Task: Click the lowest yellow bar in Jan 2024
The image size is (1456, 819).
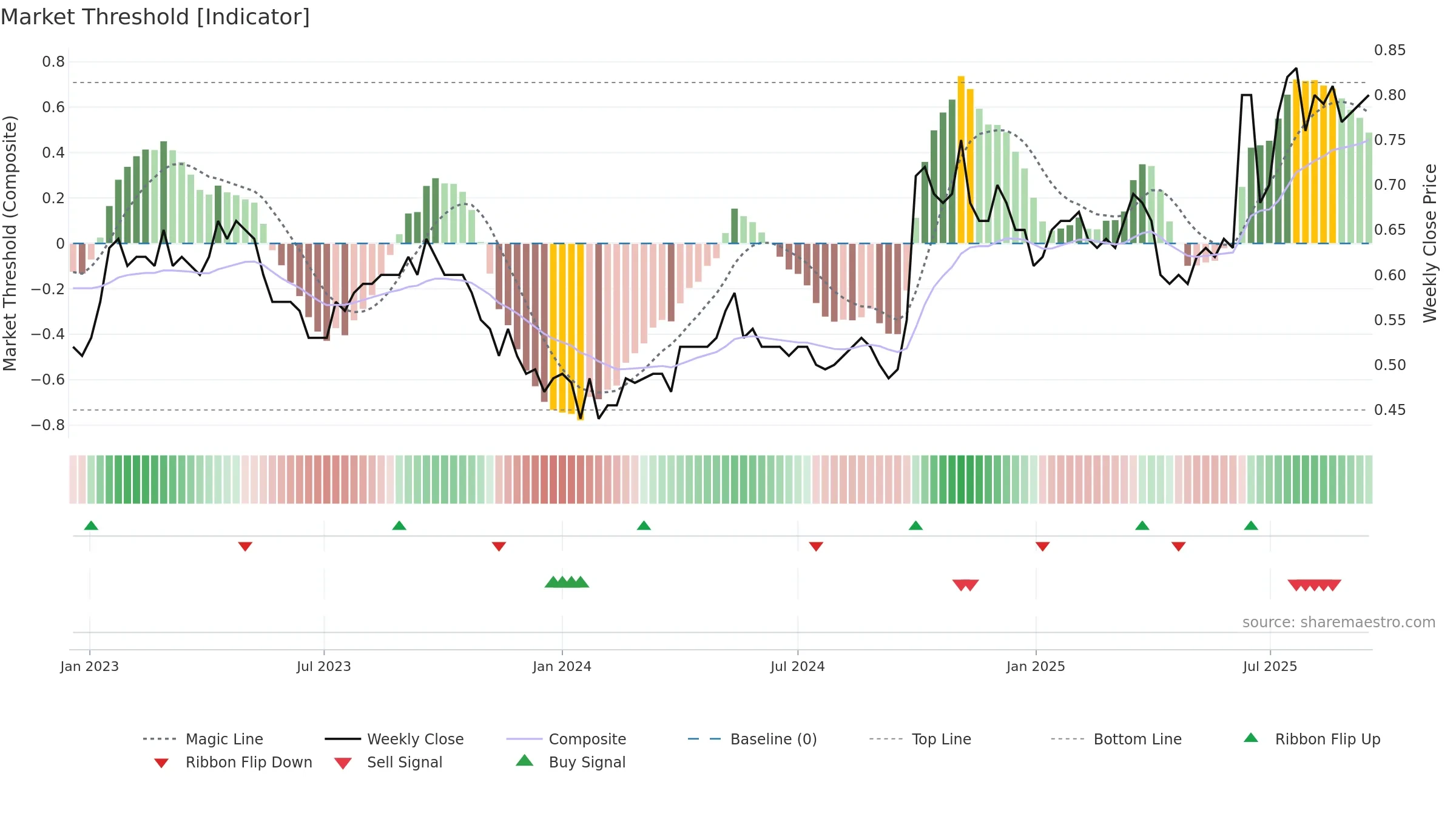Action: 581,332
